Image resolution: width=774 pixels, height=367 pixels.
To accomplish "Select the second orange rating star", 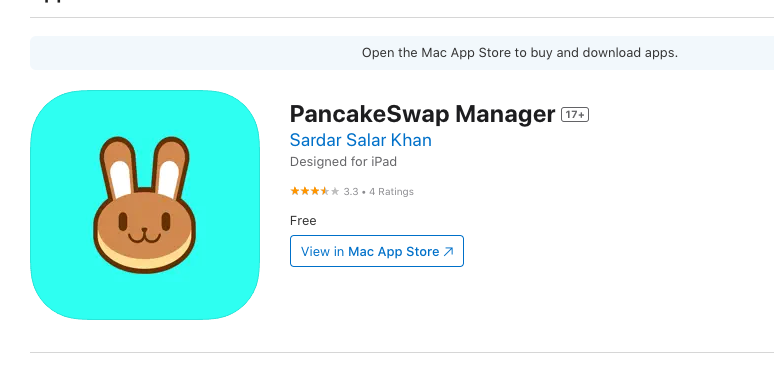I will (305, 191).
